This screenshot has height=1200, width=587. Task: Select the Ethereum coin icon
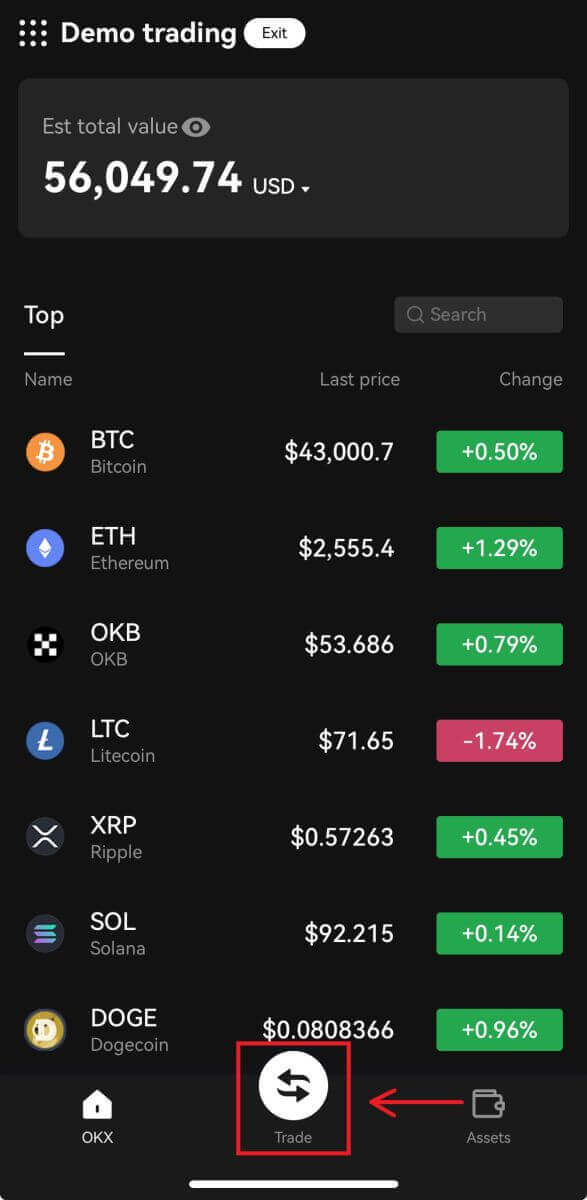click(x=43, y=547)
